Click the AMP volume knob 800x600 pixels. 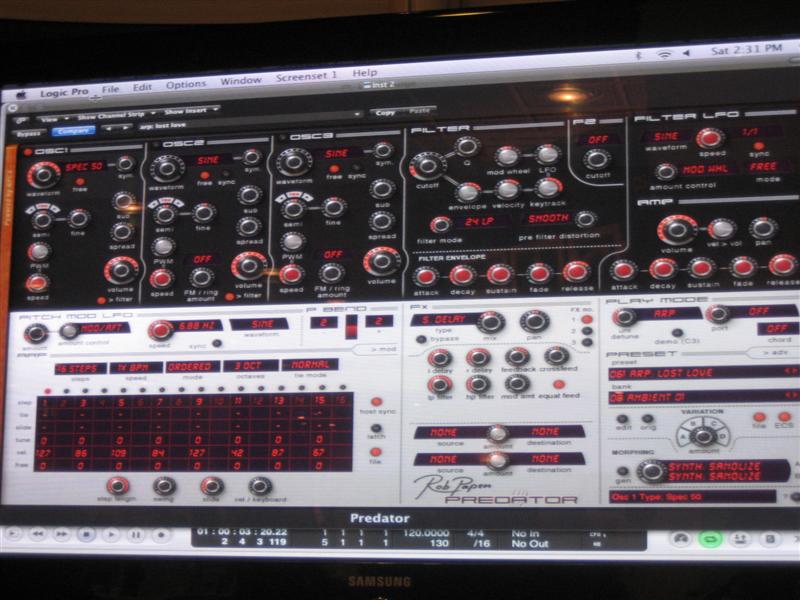(678, 230)
